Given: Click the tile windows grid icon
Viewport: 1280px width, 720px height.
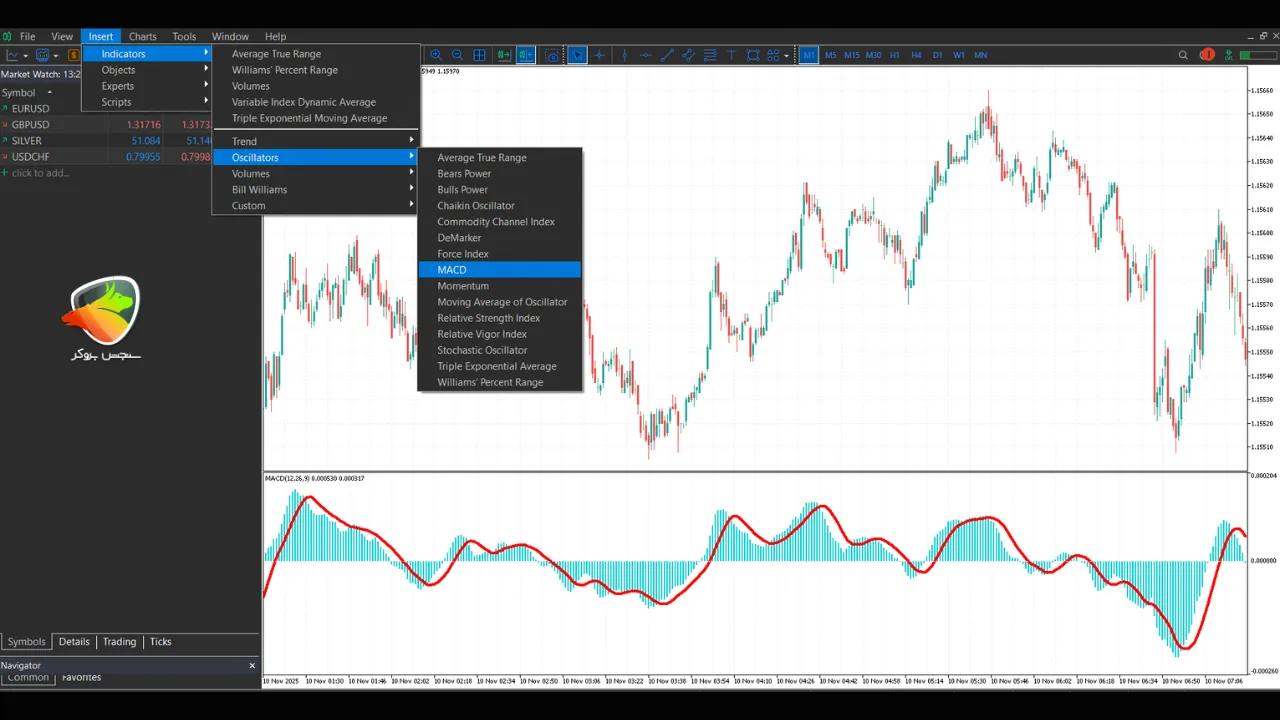Looking at the screenshot, I should [479, 55].
